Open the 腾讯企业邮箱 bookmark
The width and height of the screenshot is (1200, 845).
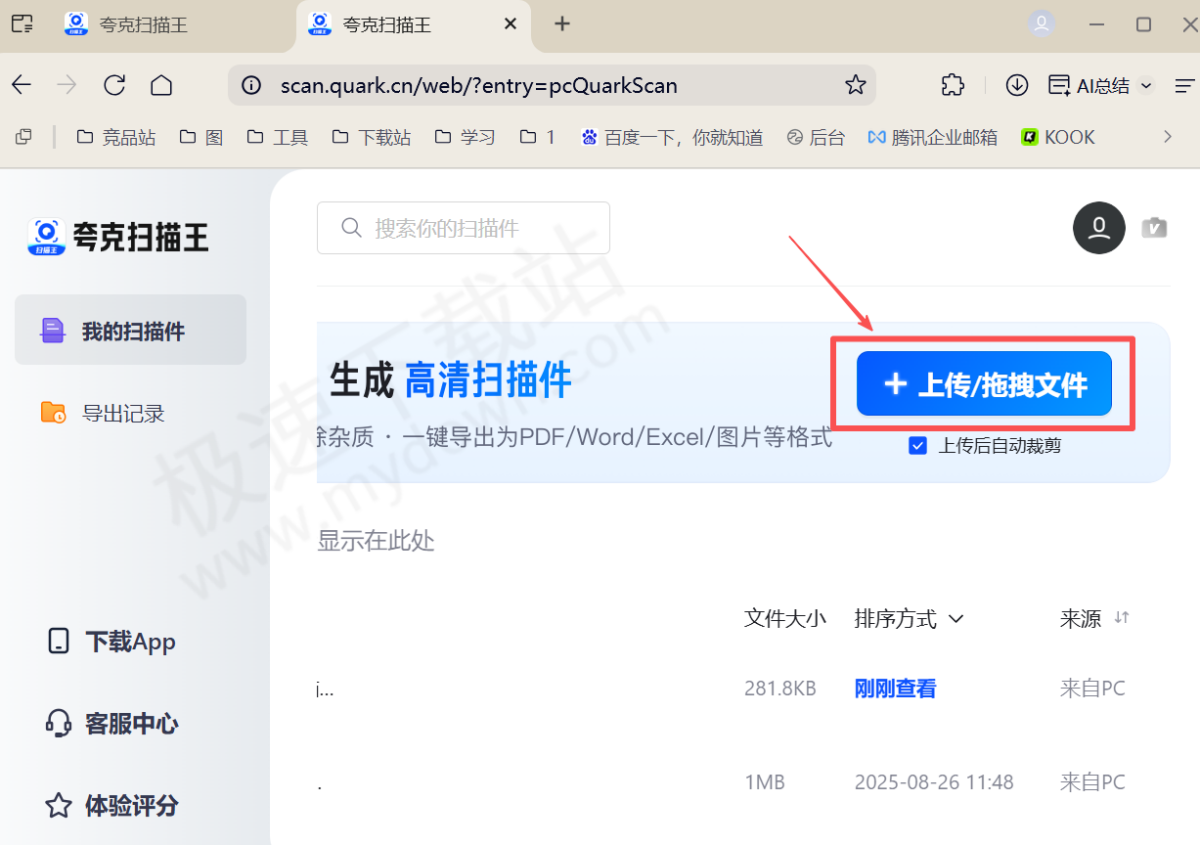933,137
